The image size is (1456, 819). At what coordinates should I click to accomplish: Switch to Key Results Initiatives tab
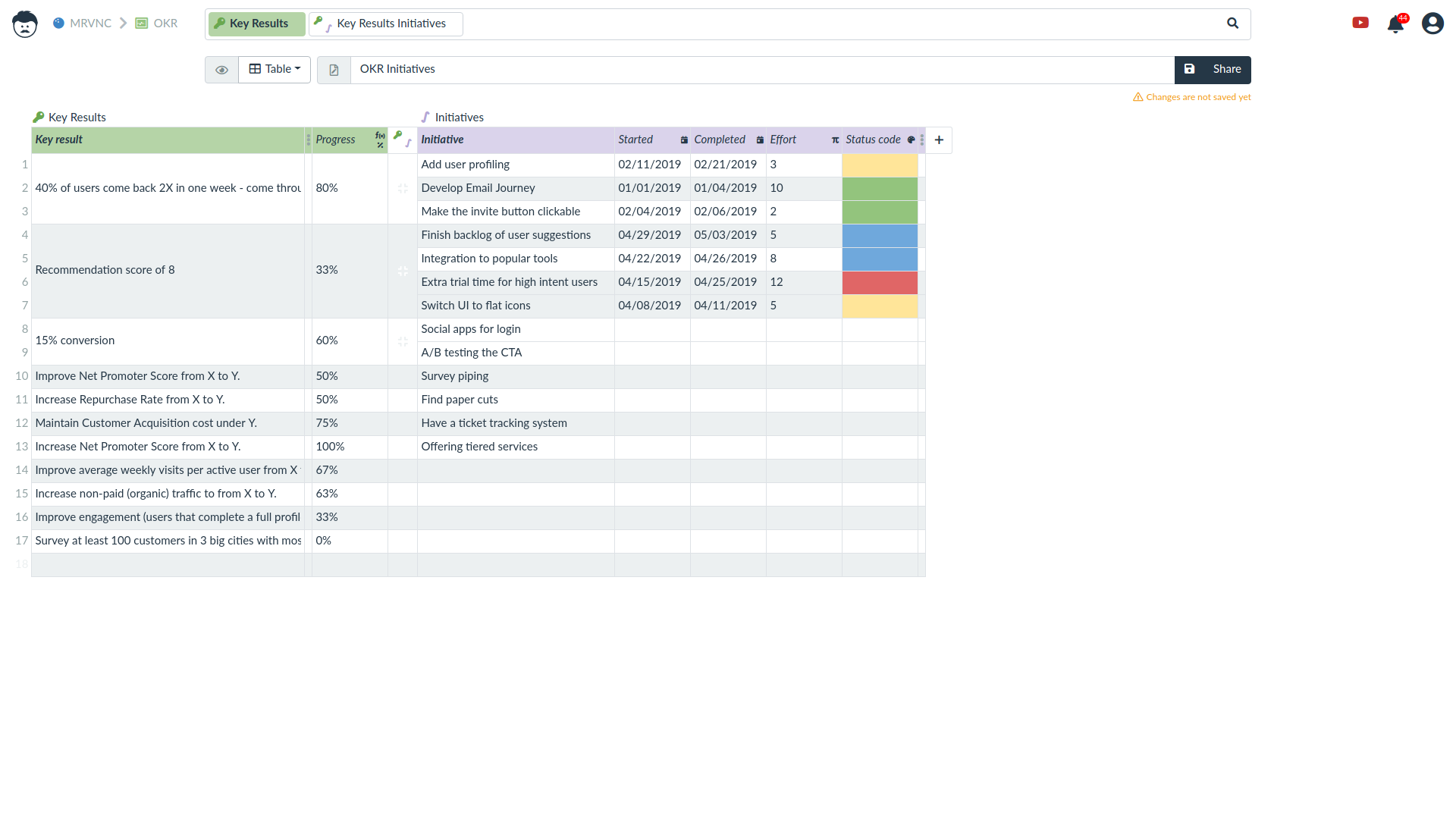pos(386,24)
